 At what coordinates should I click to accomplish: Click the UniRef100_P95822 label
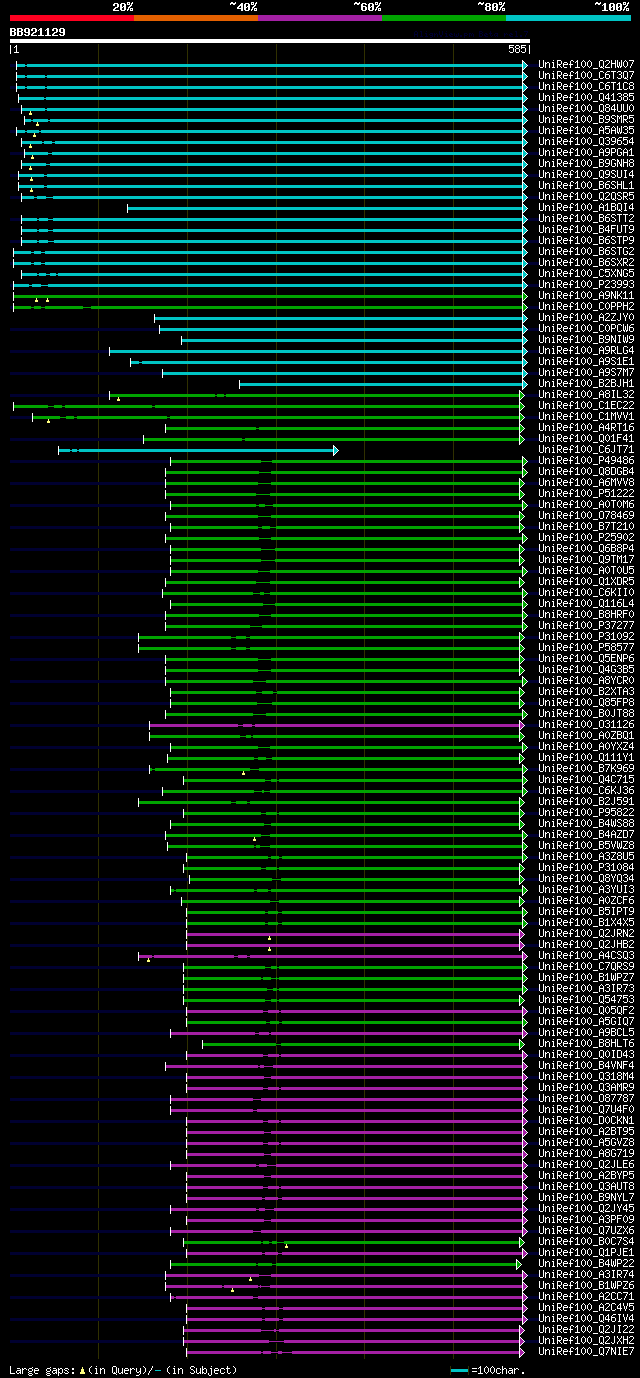click(x=586, y=812)
